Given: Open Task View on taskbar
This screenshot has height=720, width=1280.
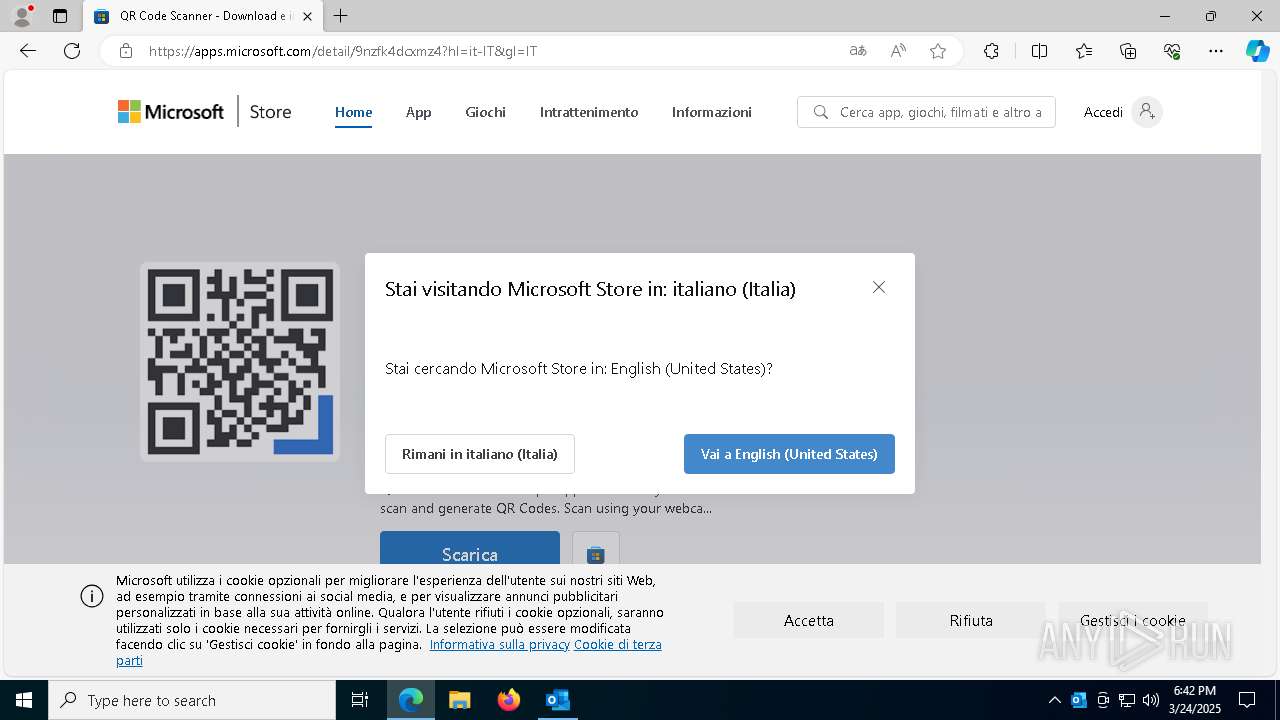Looking at the screenshot, I should (x=360, y=700).
